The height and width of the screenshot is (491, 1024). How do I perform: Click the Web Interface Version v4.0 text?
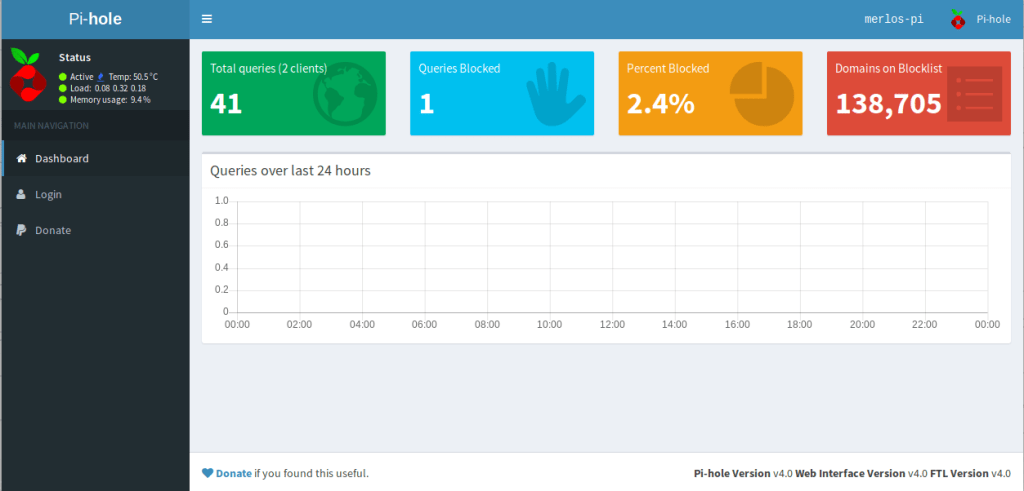pyautogui.click(x=861, y=473)
